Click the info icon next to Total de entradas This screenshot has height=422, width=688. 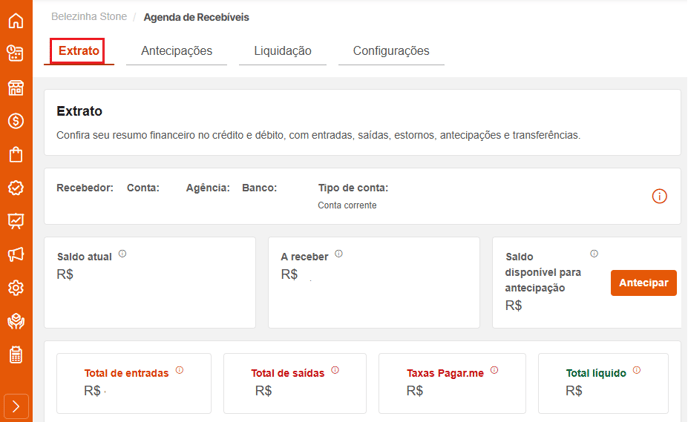tap(179, 370)
